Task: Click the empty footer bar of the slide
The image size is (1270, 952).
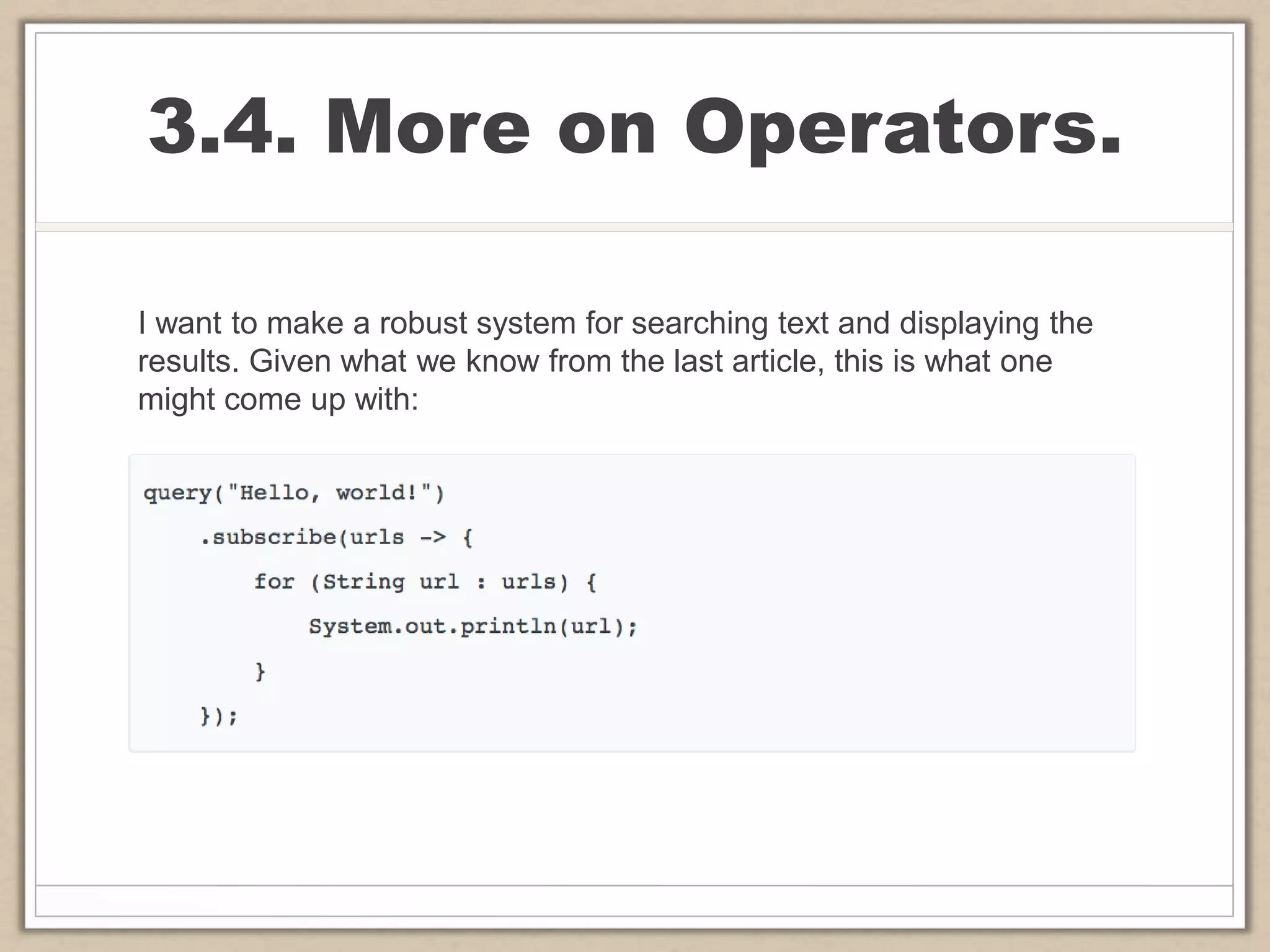Action: point(634,901)
